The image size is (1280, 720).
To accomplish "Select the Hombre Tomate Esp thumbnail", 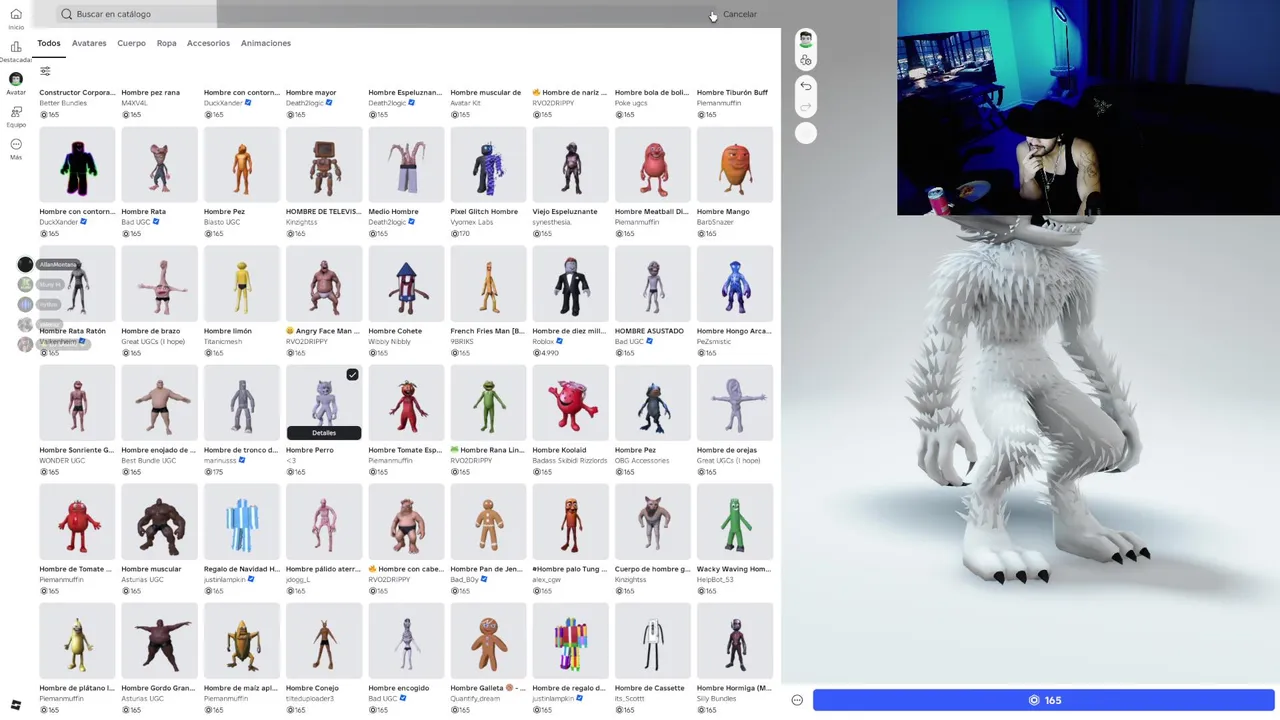I will [x=406, y=402].
